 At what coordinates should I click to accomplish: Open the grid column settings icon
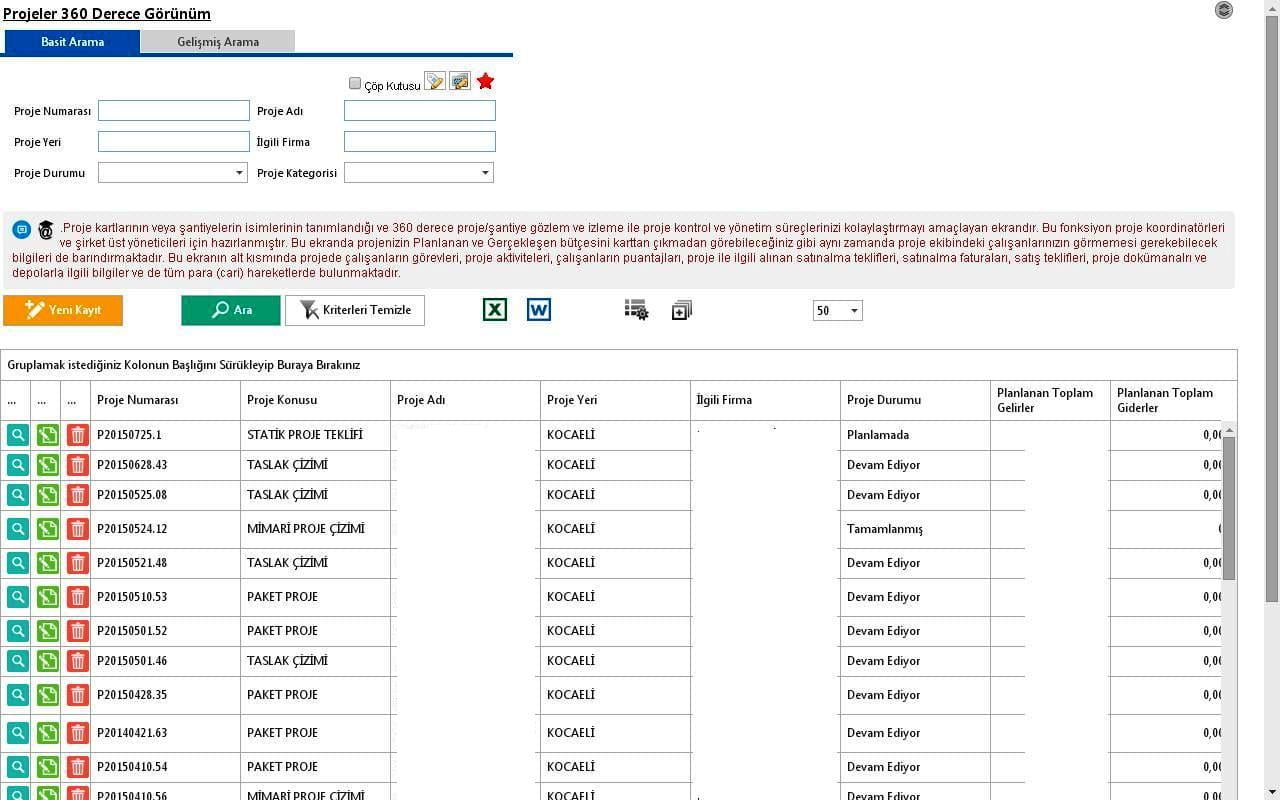tap(636, 310)
